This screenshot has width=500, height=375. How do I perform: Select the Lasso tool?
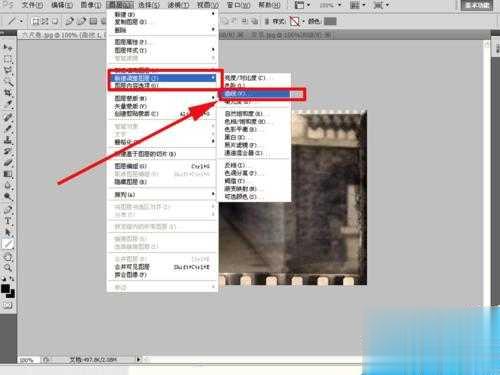7,71
